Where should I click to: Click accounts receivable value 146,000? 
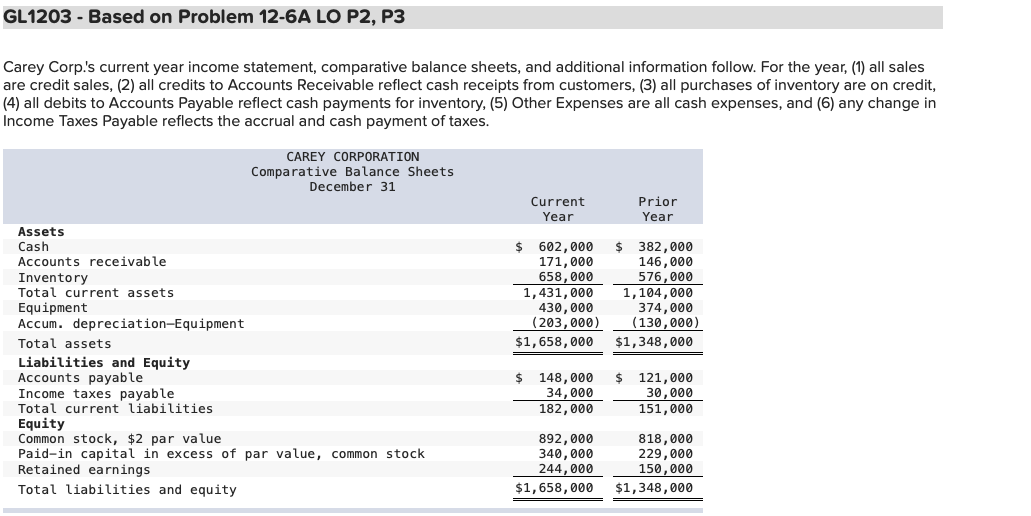(x=665, y=262)
